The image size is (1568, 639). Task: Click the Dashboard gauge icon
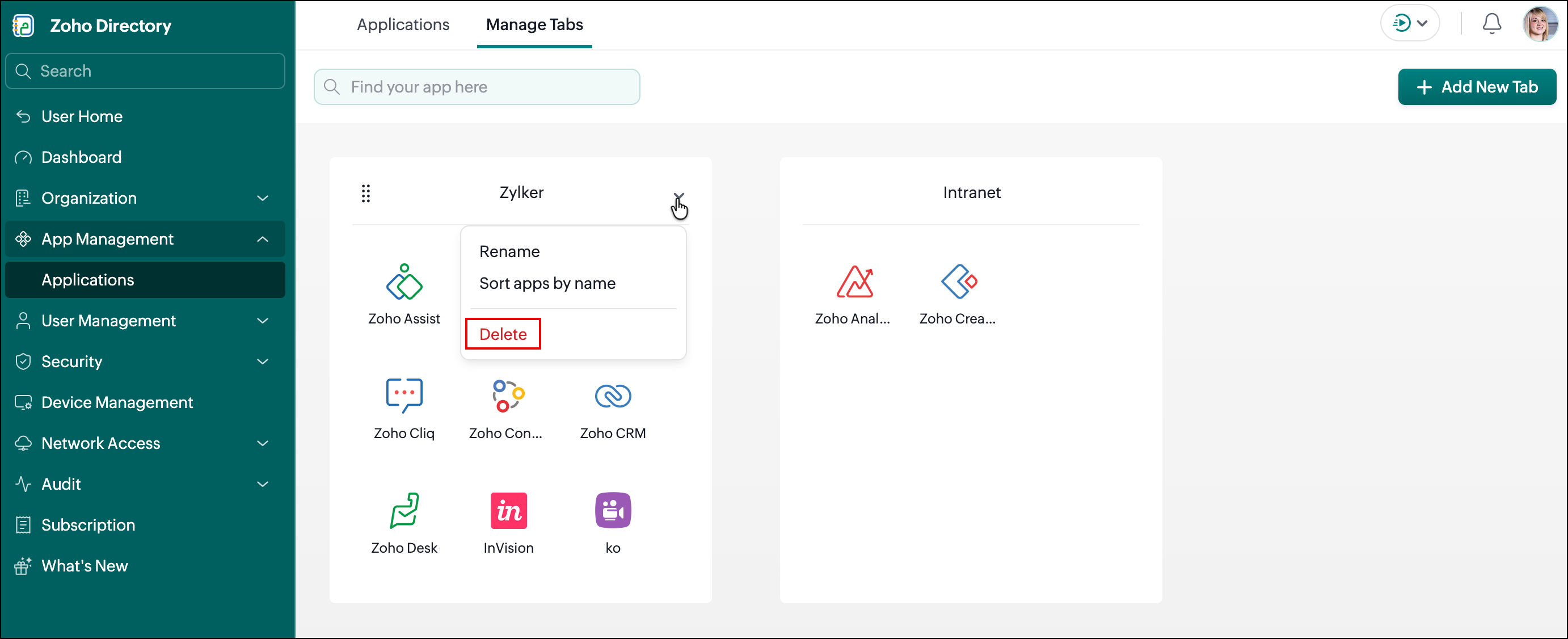(x=23, y=157)
